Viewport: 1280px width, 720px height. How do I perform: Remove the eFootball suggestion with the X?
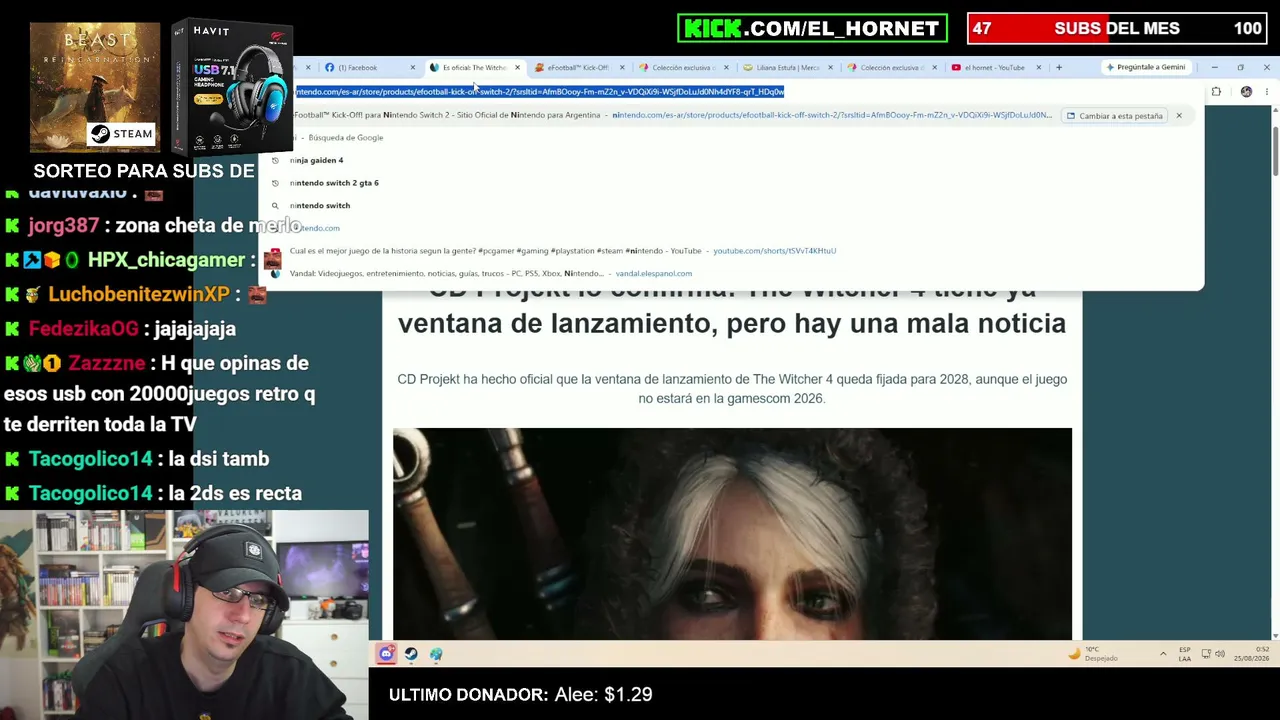pyautogui.click(x=1179, y=116)
